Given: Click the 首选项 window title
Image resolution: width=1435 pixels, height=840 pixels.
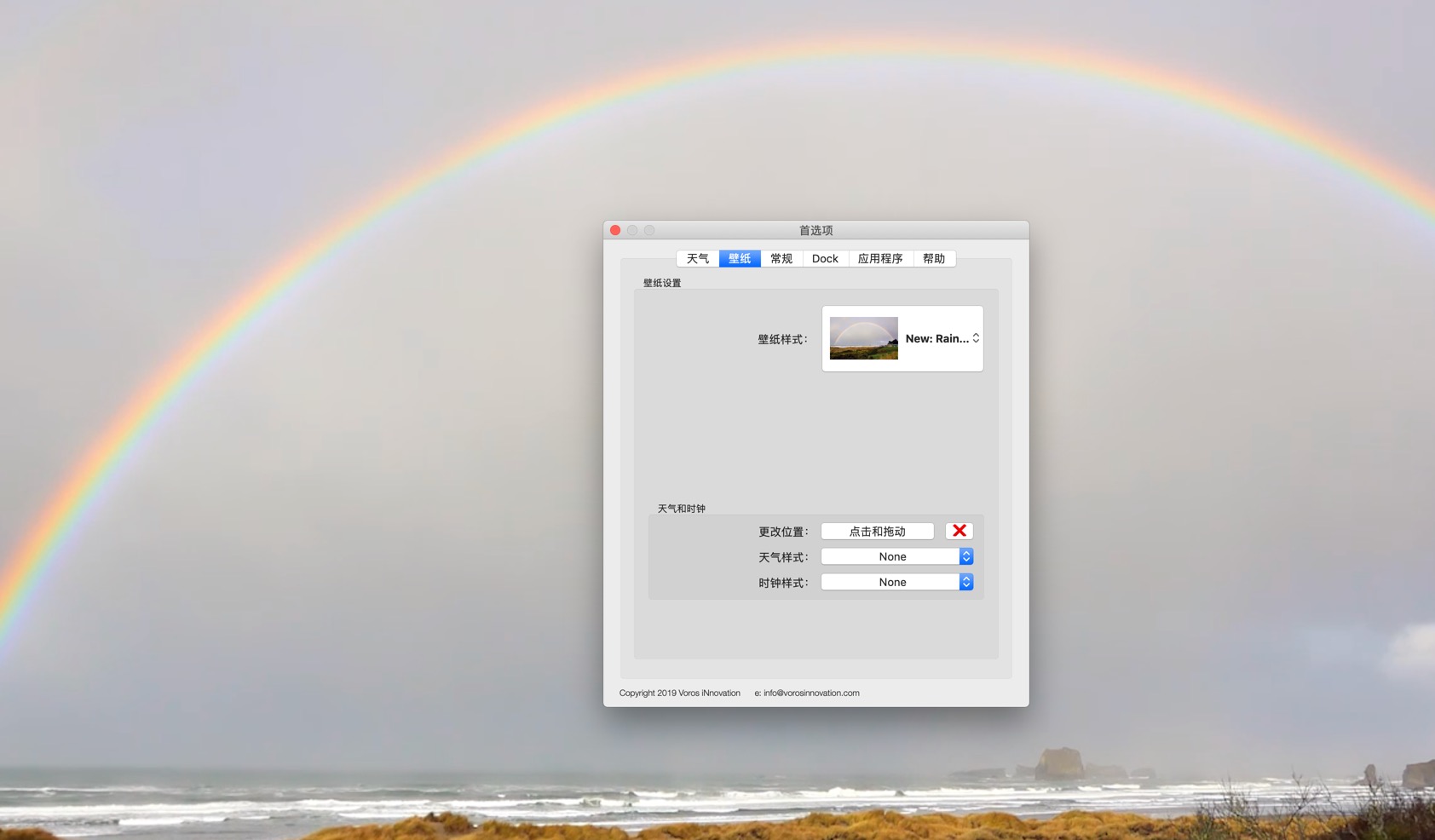Looking at the screenshot, I should (816, 231).
